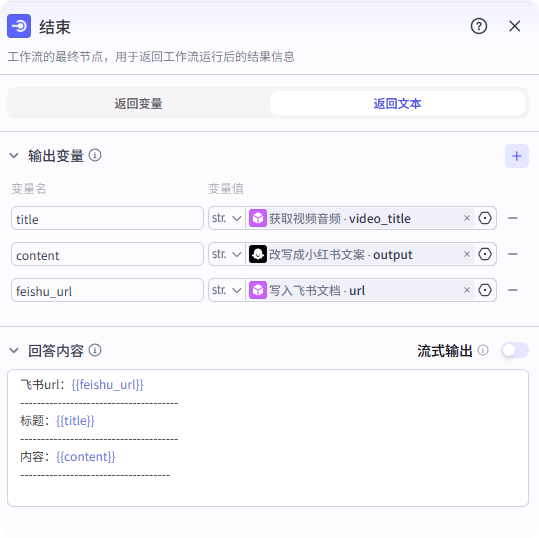Image resolution: width=539 pixels, height=538 pixels.
Task: Show info tooltip for 回答内容
Action: tap(95, 350)
